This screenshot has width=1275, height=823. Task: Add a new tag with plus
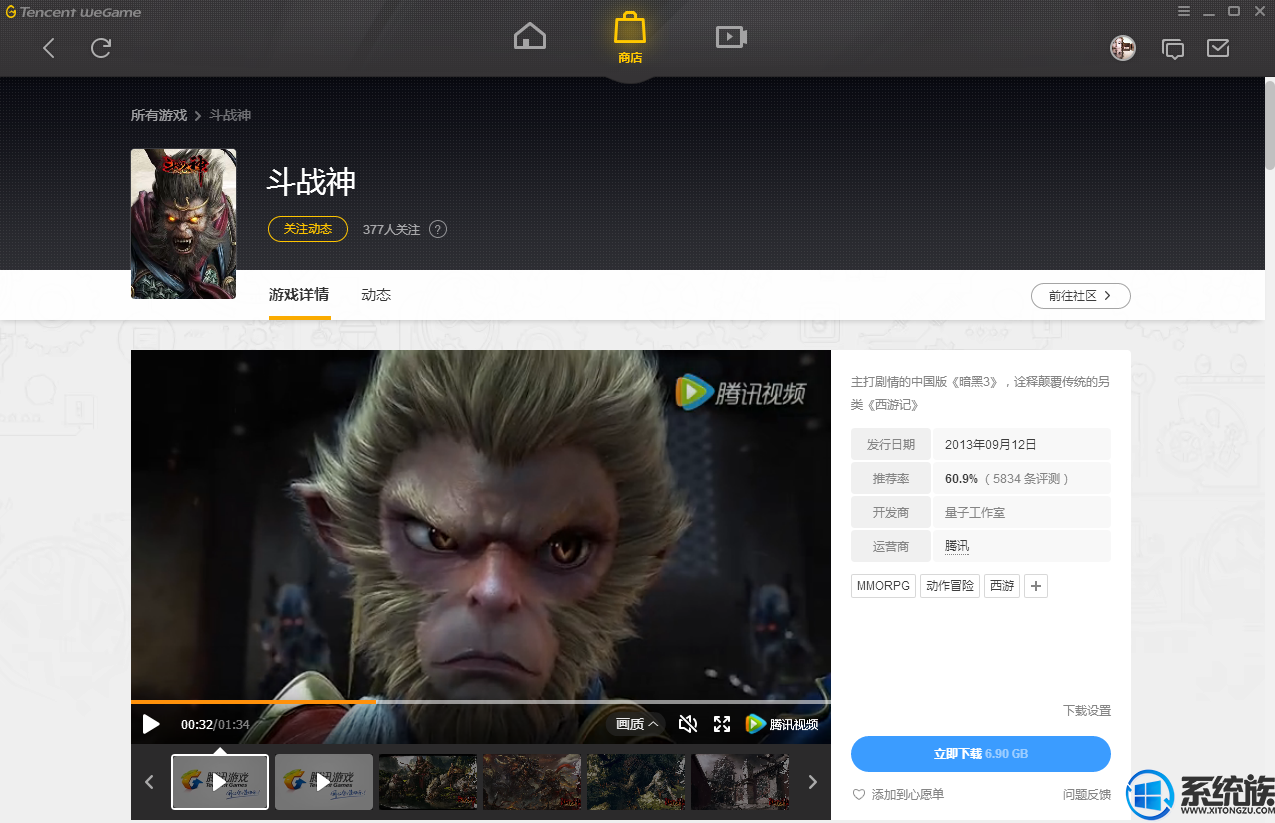point(1037,586)
